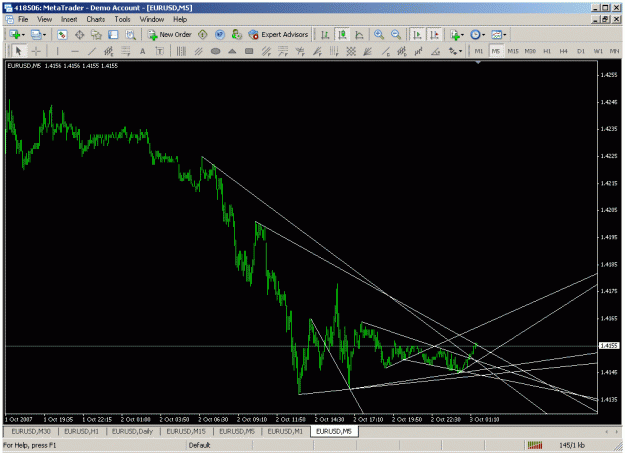Select the triangle shape tool
The height and width of the screenshot is (453, 625).
232,51
